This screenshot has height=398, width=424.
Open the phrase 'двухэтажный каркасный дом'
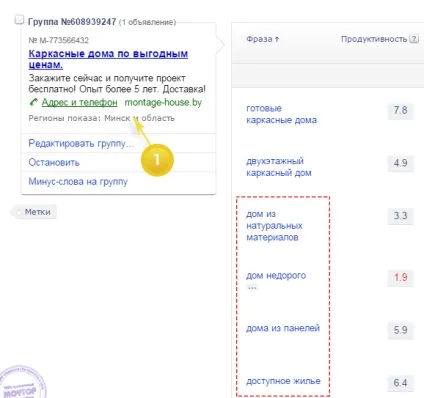coord(279,167)
